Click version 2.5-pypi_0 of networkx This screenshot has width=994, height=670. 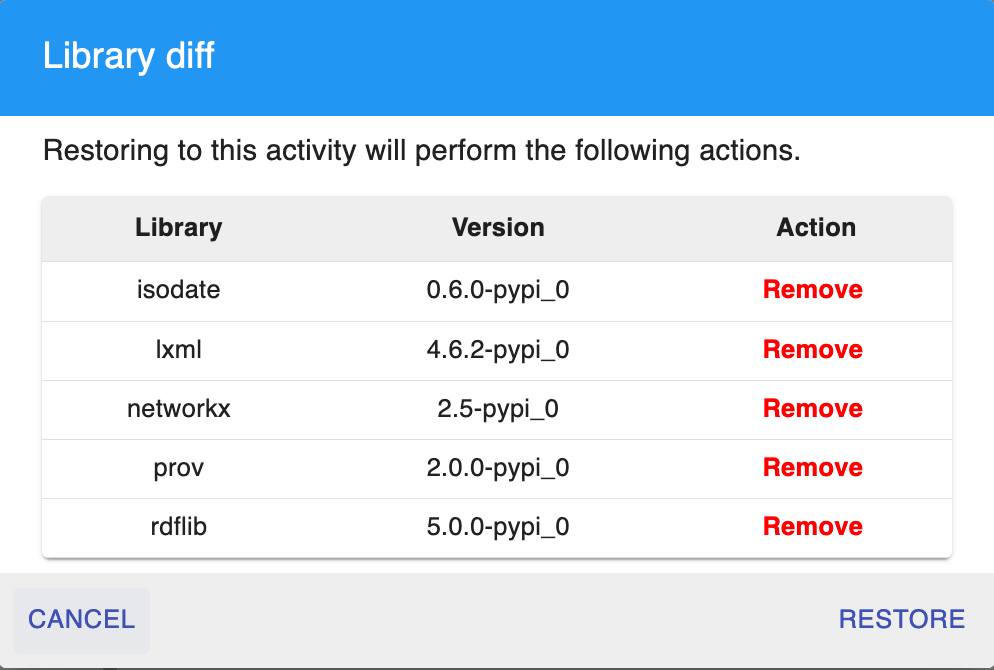498,408
